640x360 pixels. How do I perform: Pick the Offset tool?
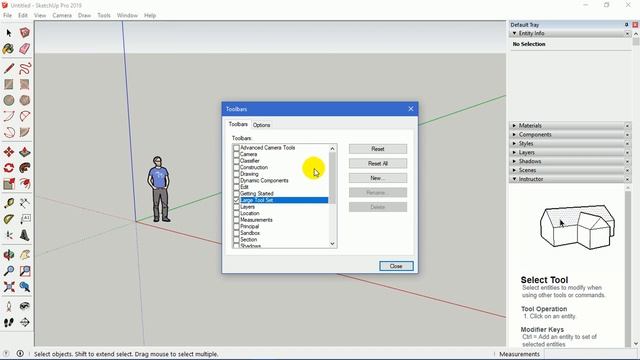[x=24, y=184]
